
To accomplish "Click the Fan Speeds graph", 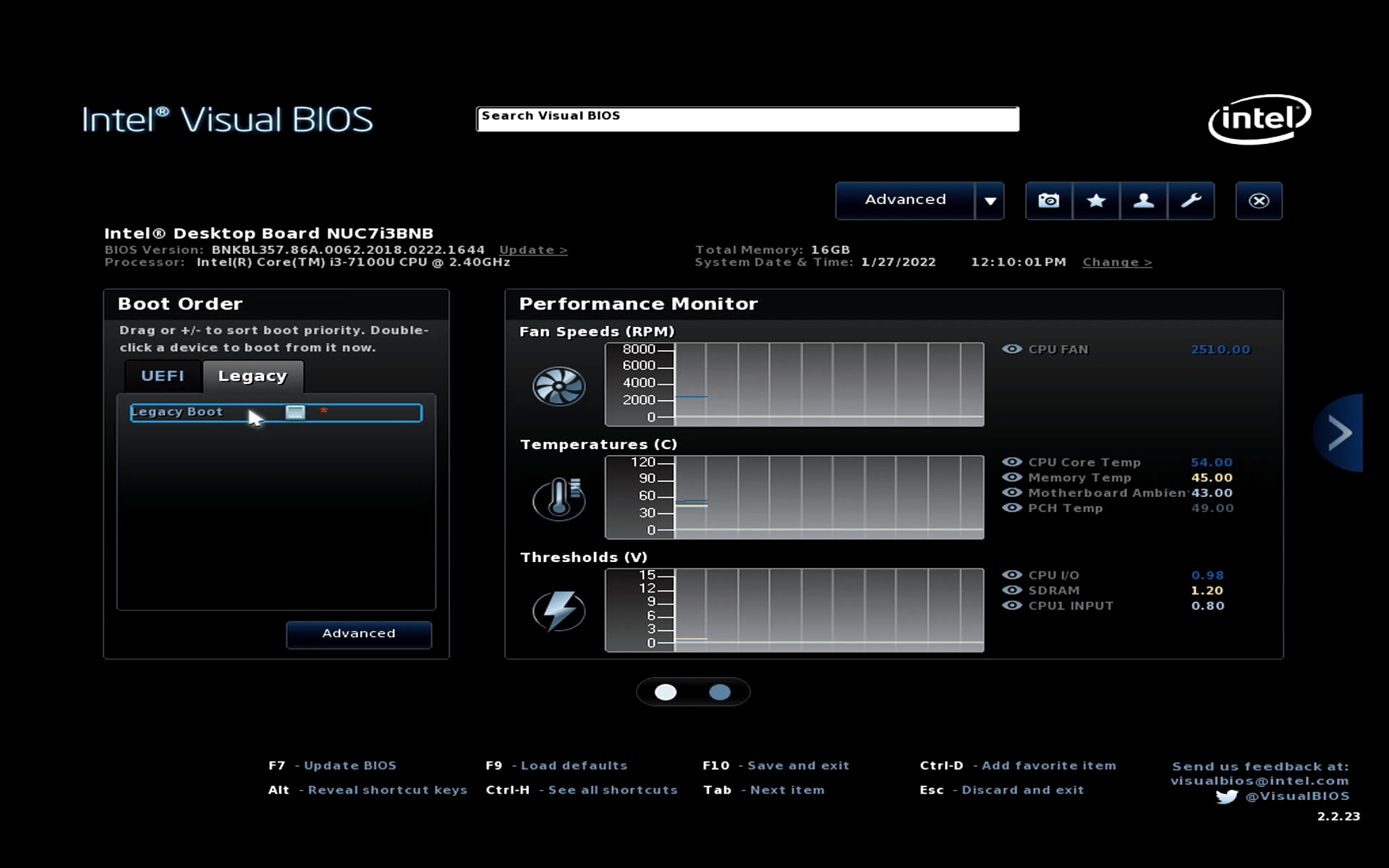I will (794, 384).
